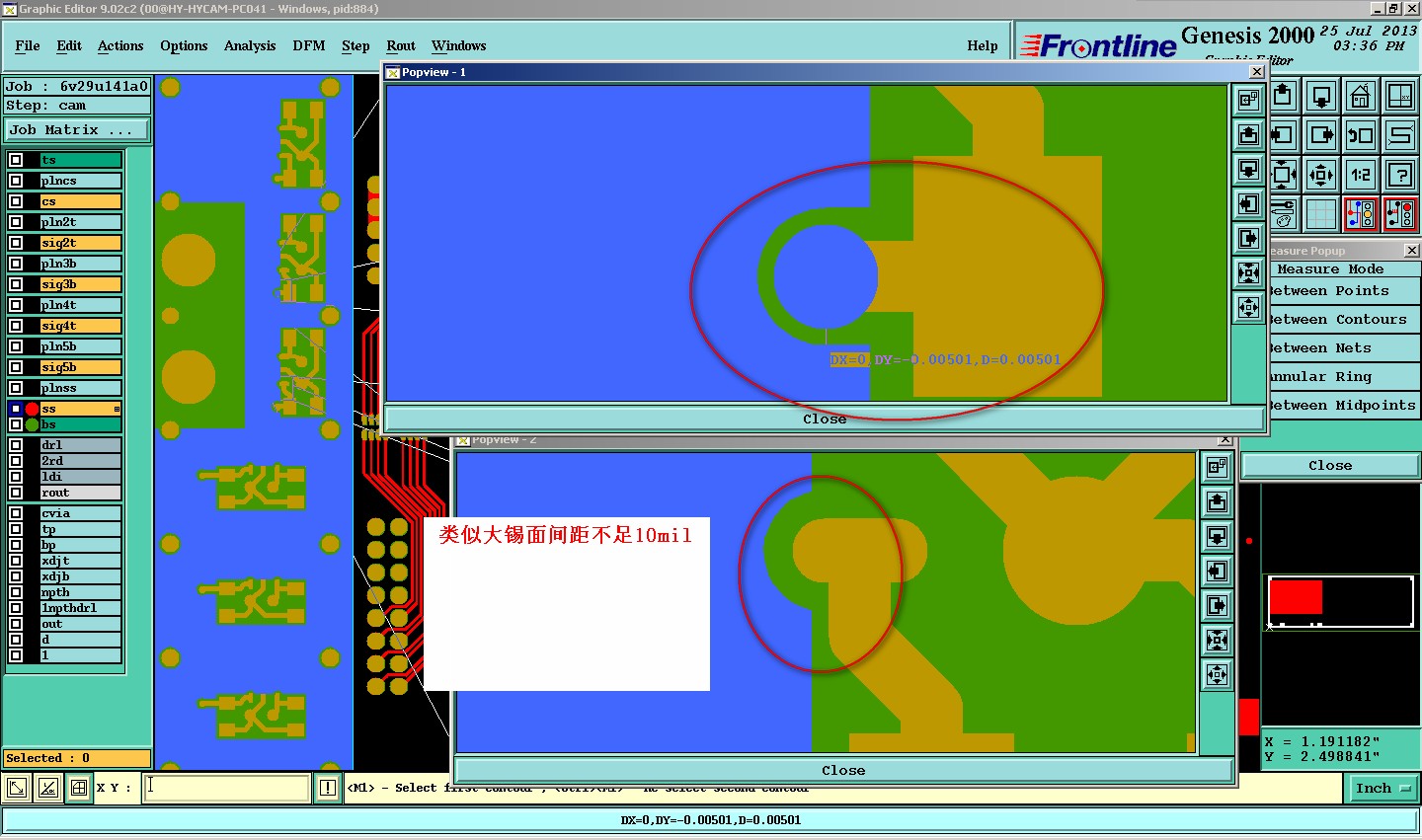This screenshot has height=840, width=1422.
Task: Click the previous view undo-zoom icon
Action: pyautogui.click(x=1361, y=135)
